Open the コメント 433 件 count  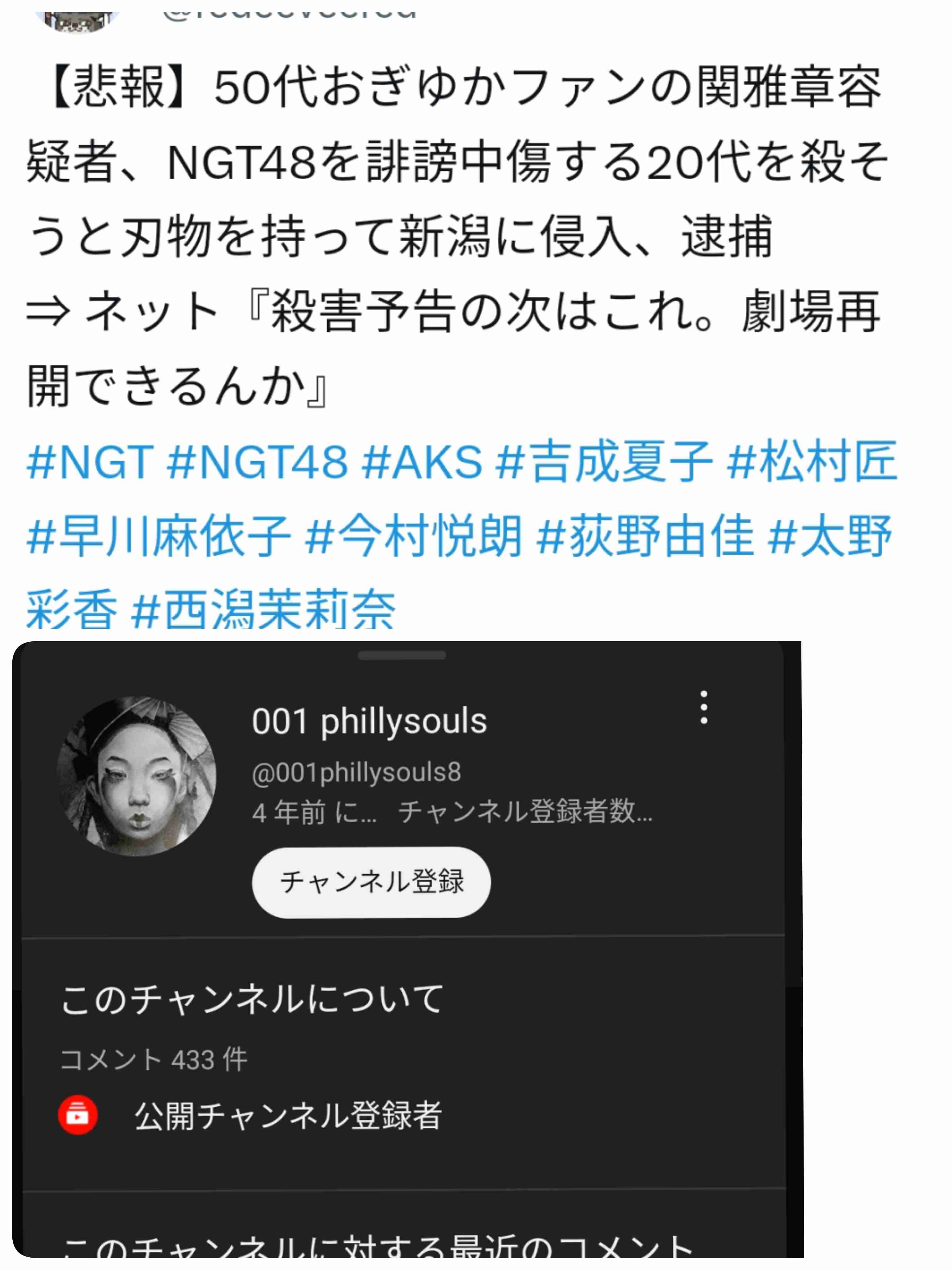coord(154,1059)
